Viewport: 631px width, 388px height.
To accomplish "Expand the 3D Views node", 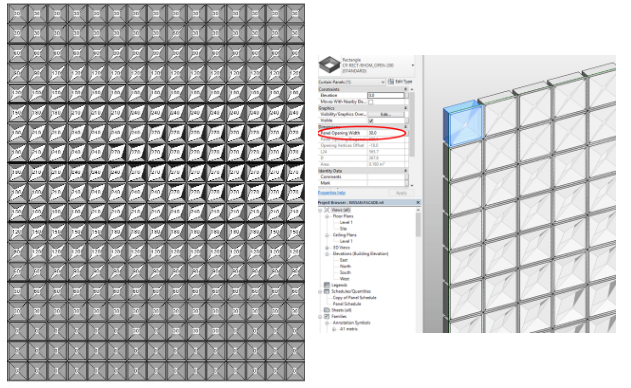I will [x=327, y=248].
